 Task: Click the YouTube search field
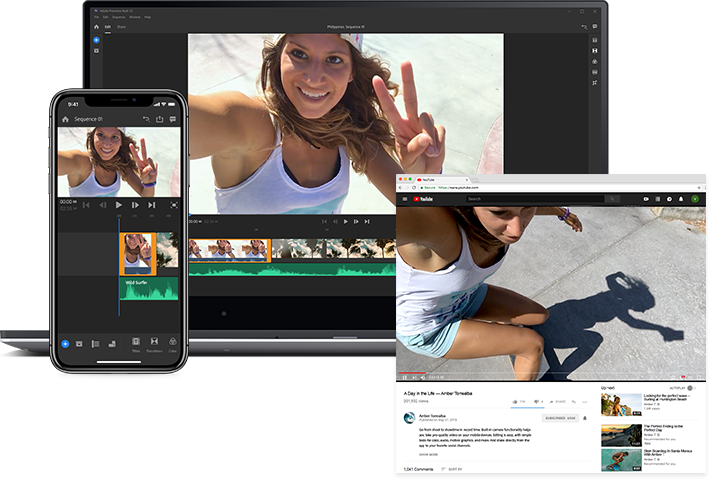pos(535,199)
